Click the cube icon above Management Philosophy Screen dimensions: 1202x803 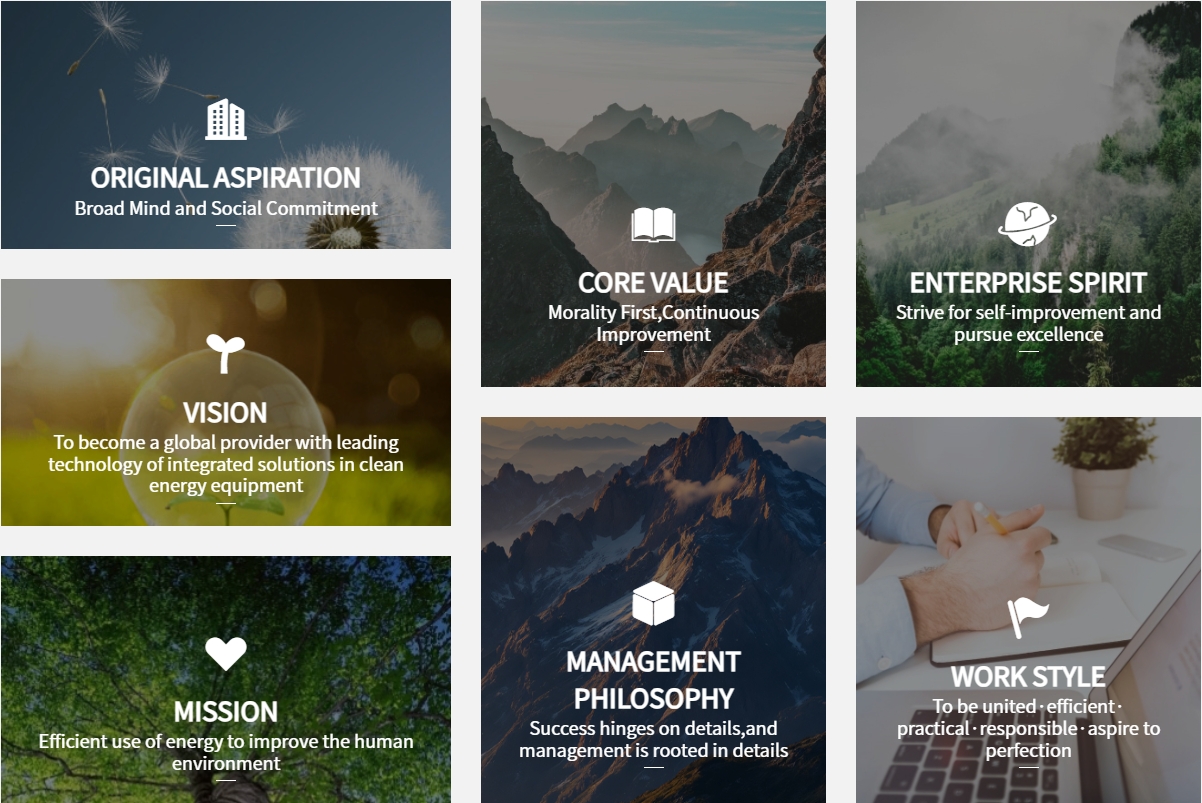click(x=653, y=604)
